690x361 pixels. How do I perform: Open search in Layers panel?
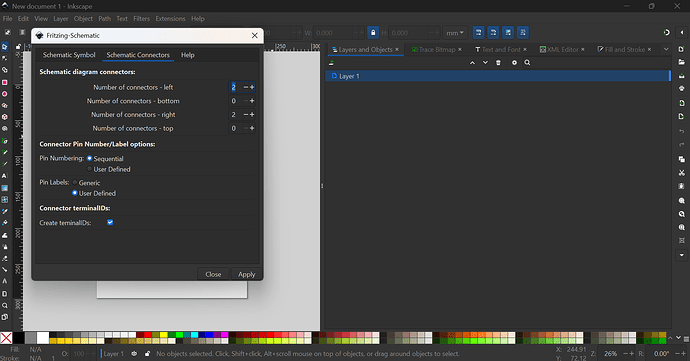[x=527, y=63]
